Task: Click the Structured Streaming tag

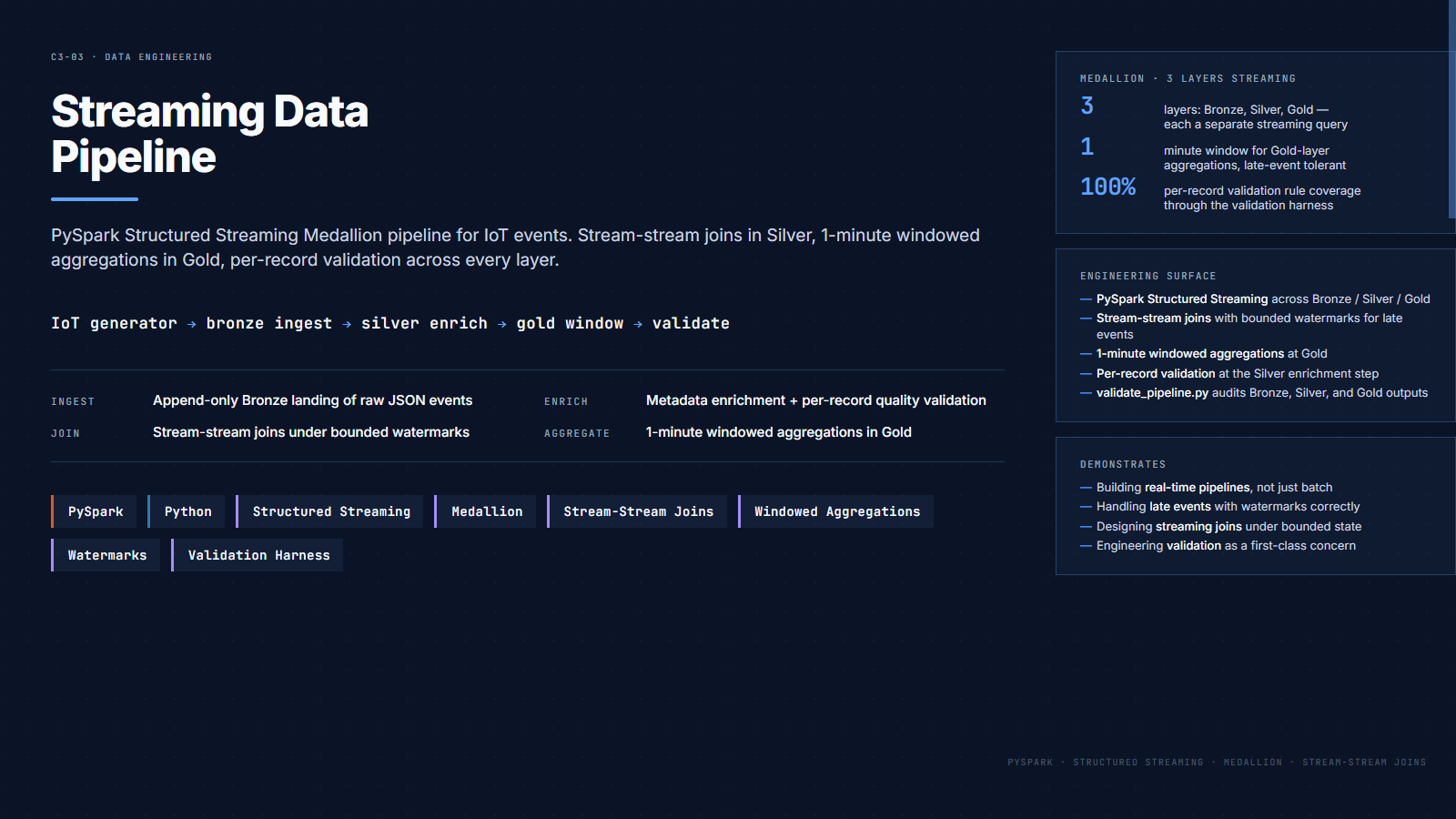Action: 329,511
